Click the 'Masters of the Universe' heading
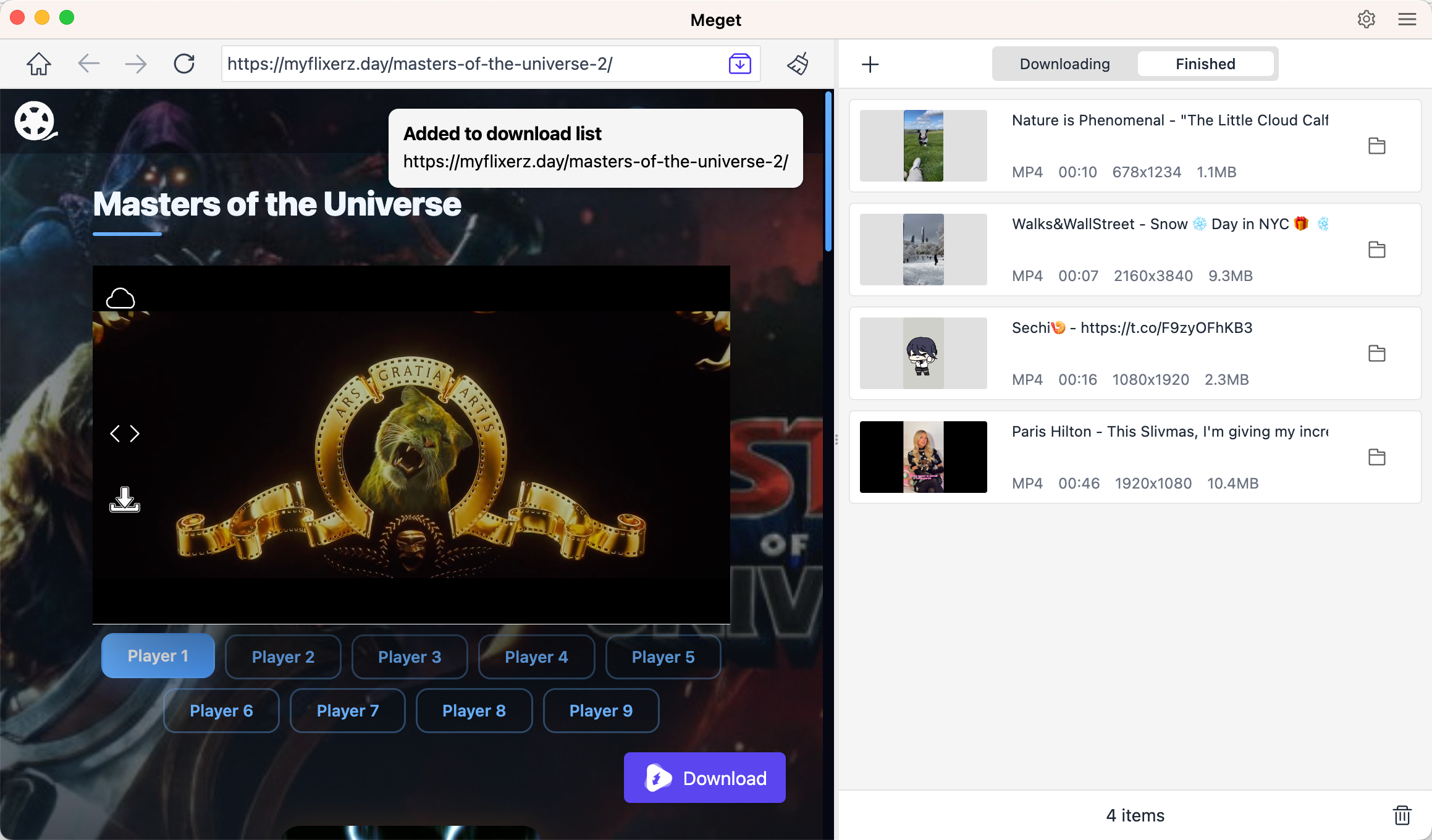 [x=277, y=204]
